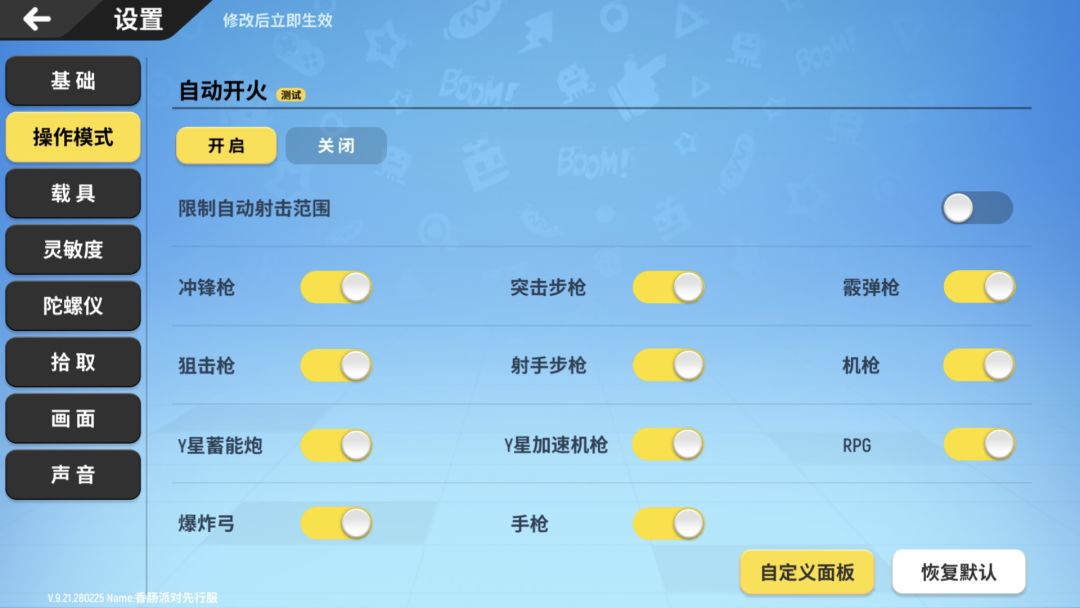Click 恢复默认 to reset settings
This screenshot has height=608, width=1080.
coord(958,572)
